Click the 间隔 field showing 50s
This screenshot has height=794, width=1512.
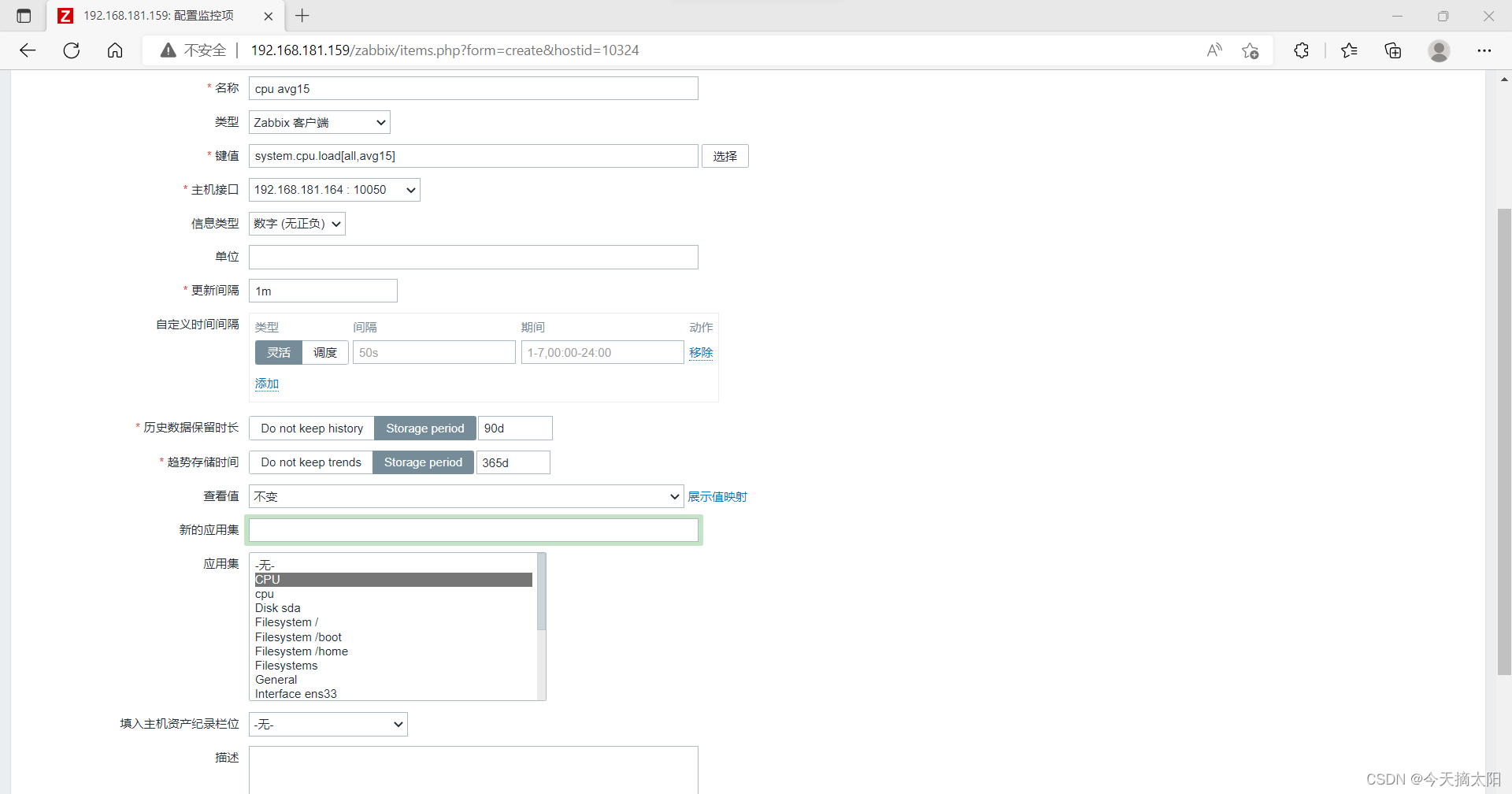tap(434, 352)
